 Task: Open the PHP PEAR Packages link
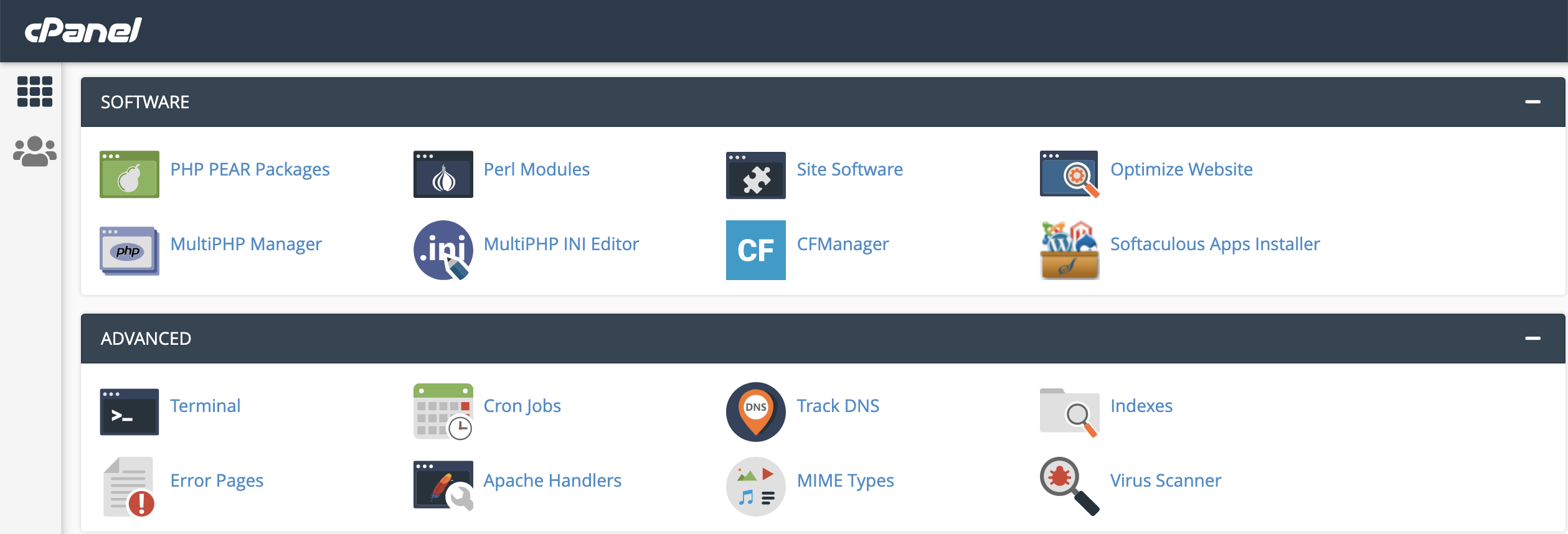coord(250,169)
